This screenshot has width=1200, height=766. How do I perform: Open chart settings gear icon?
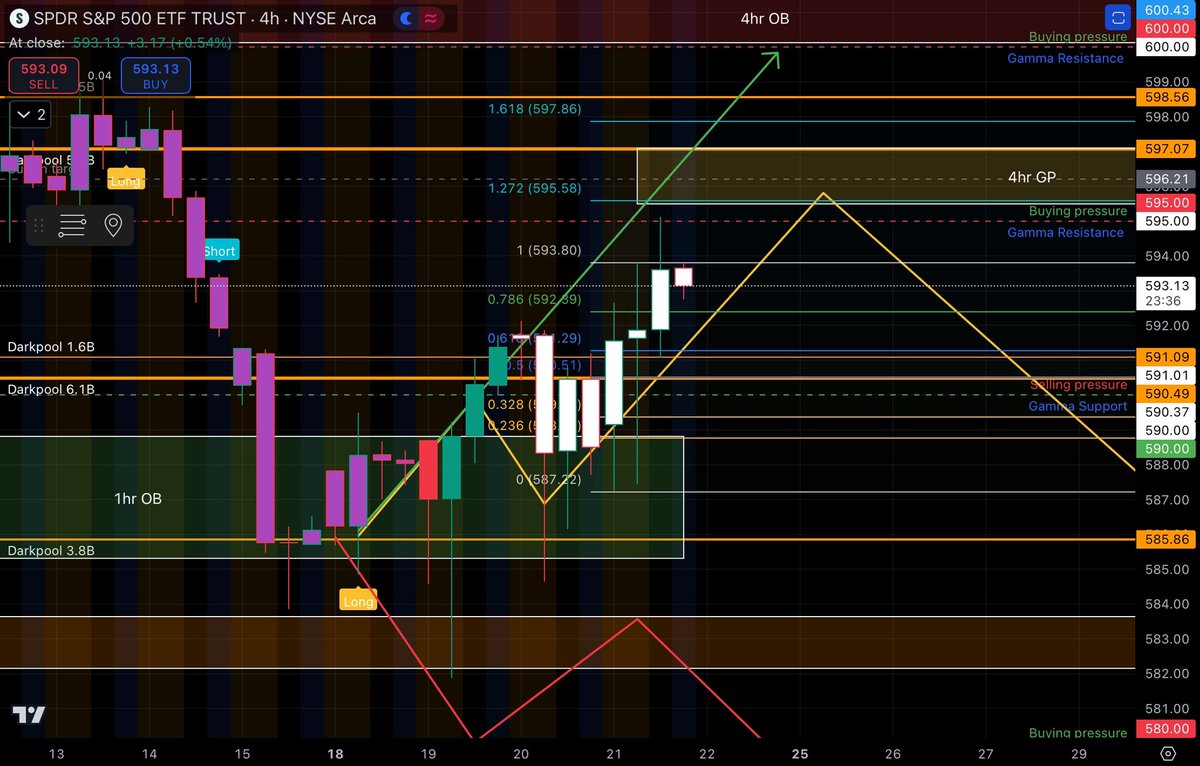pyautogui.click(x=1168, y=752)
